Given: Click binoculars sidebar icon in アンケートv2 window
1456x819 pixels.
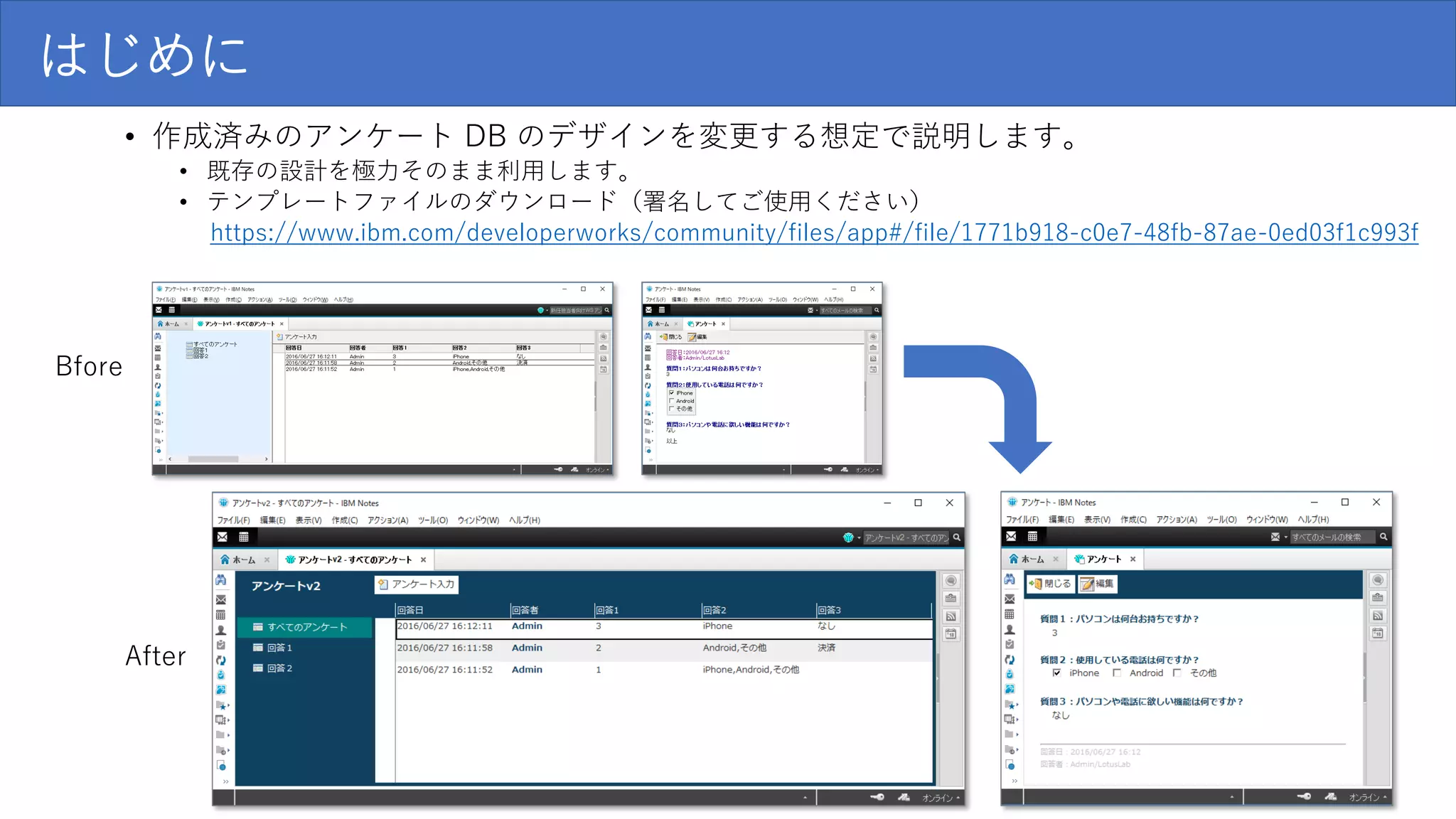Looking at the screenshot, I should (x=221, y=580).
